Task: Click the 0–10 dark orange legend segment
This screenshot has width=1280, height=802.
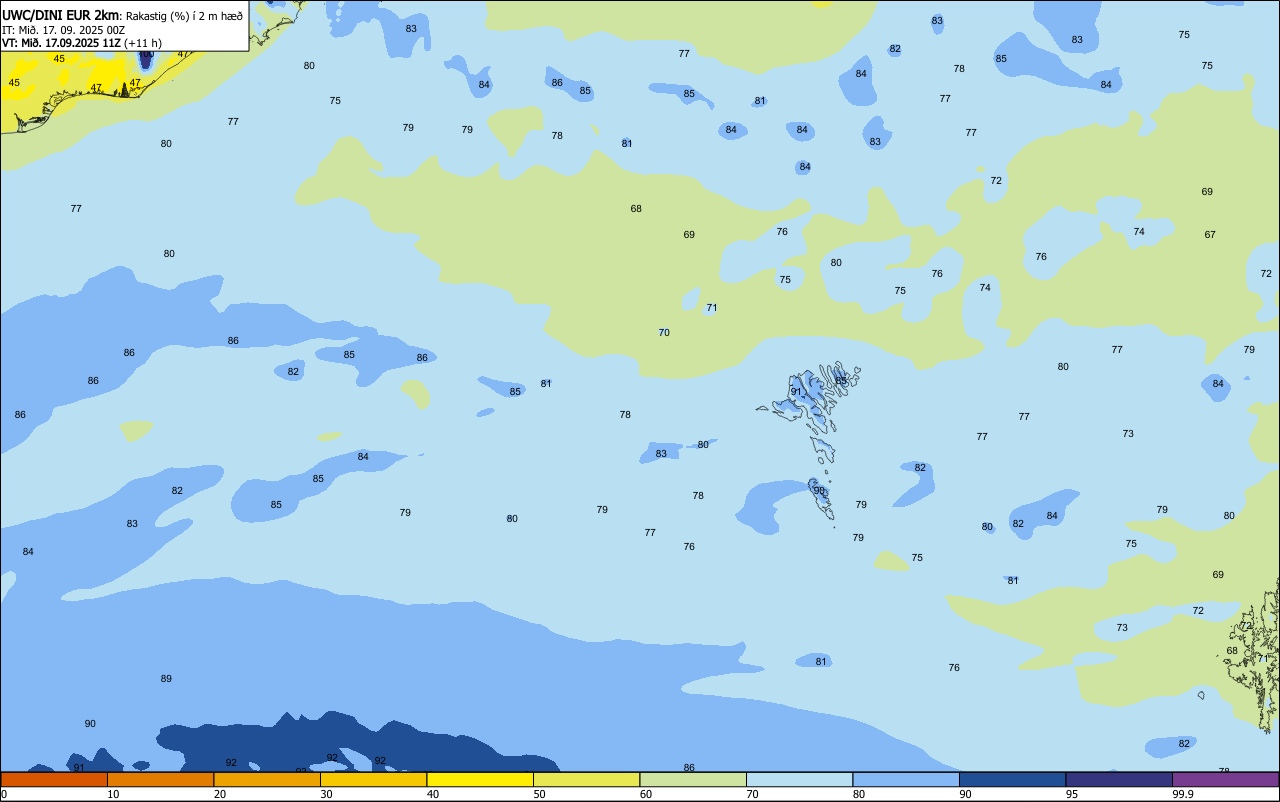Action: (x=54, y=779)
